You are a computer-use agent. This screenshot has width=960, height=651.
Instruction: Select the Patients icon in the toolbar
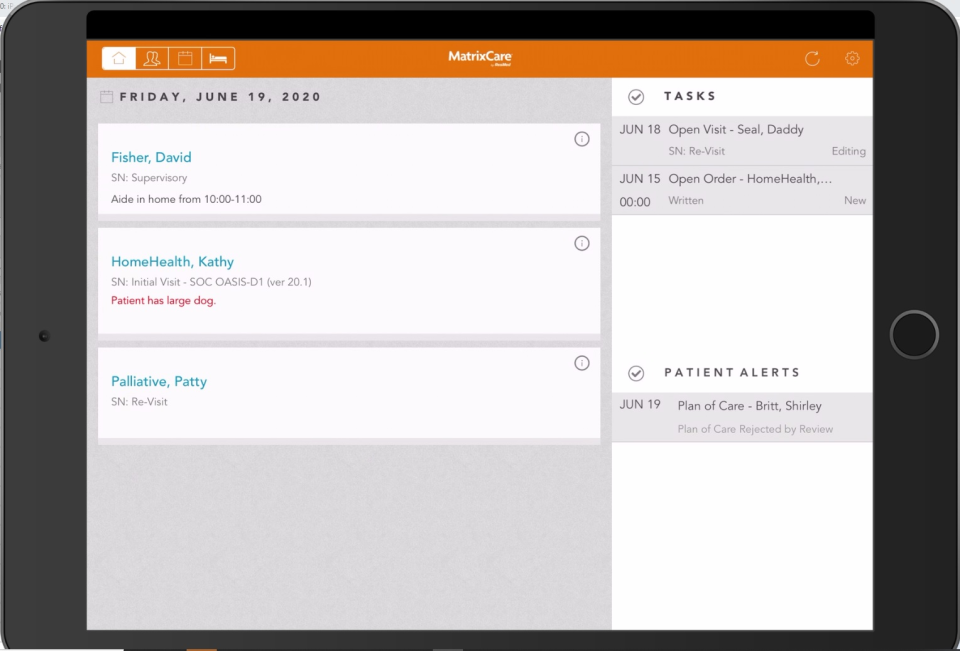click(151, 58)
